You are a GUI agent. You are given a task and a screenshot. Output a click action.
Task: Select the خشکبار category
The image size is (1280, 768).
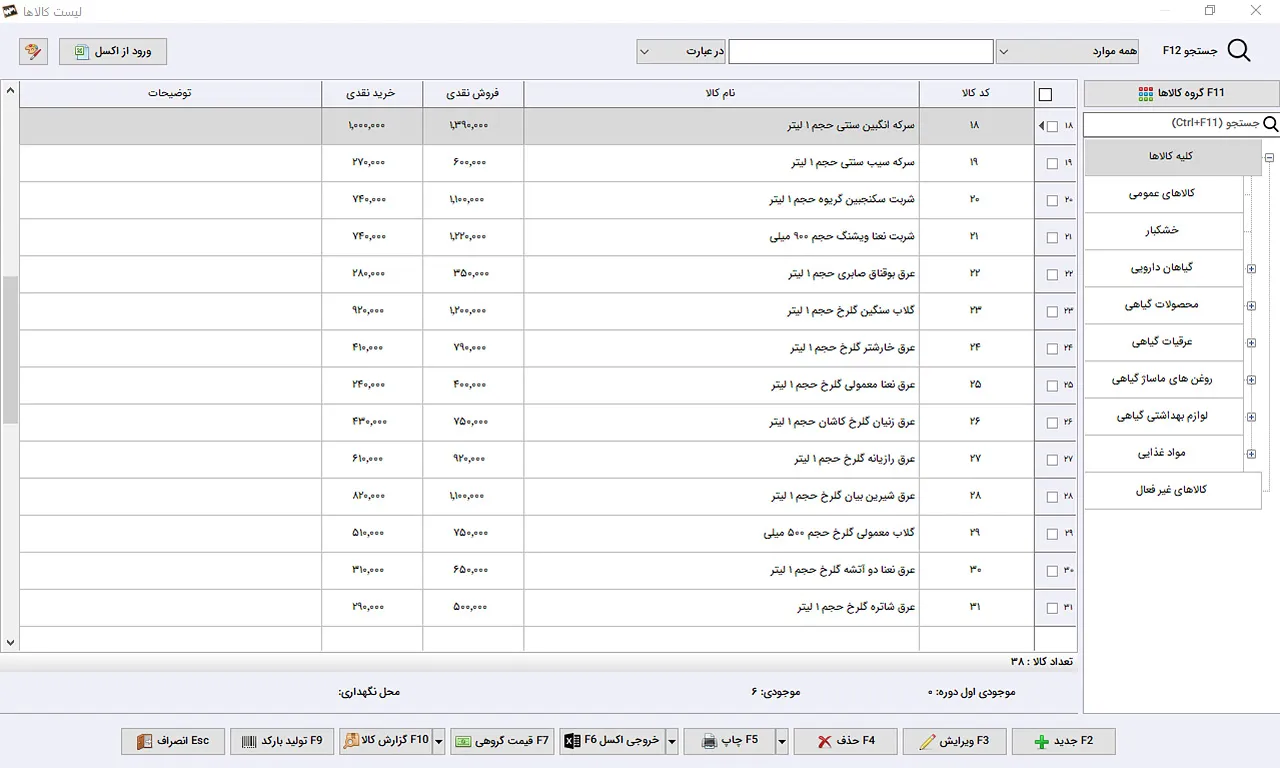pyautogui.click(x=1163, y=230)
